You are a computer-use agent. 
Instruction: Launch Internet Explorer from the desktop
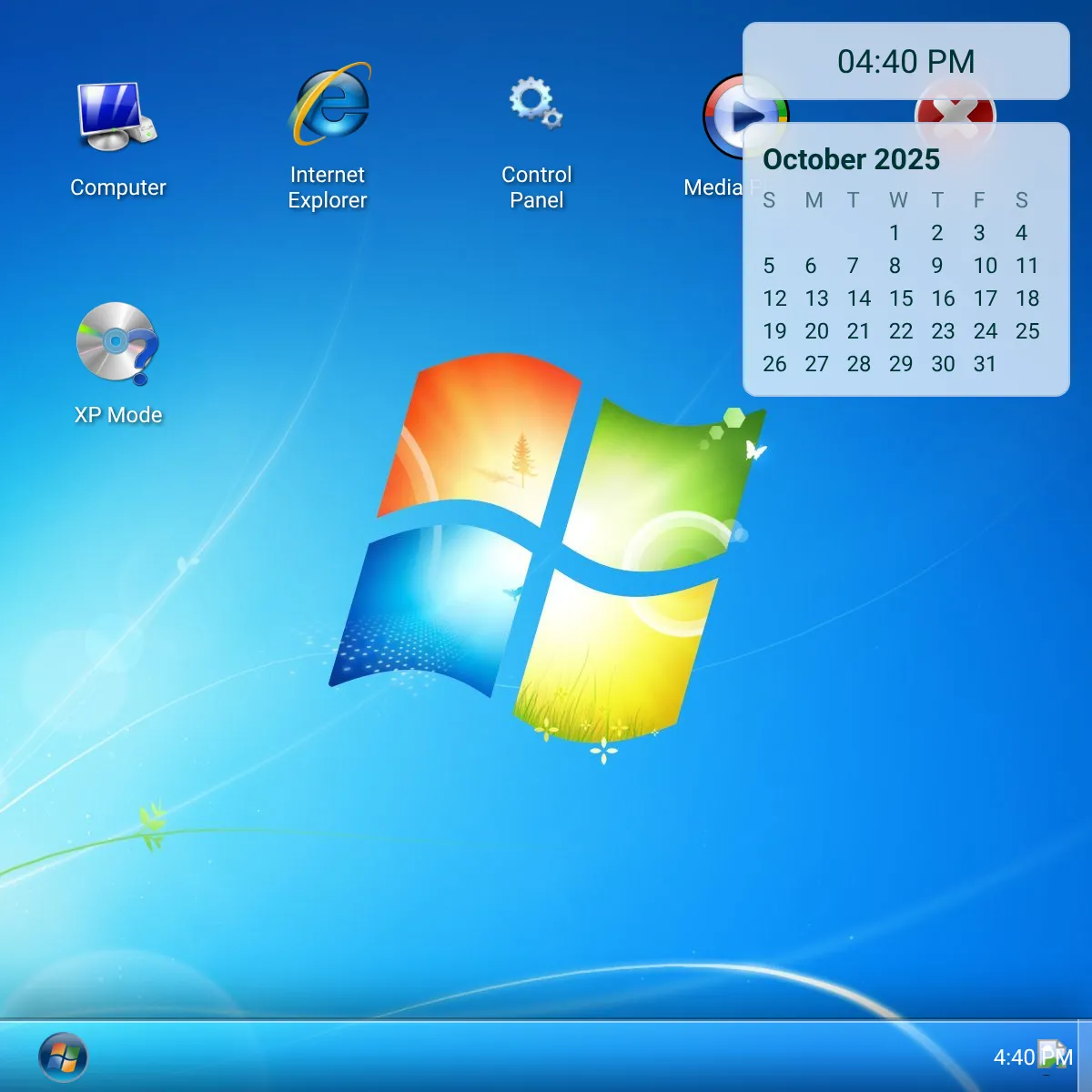click(x=329, y=105)
